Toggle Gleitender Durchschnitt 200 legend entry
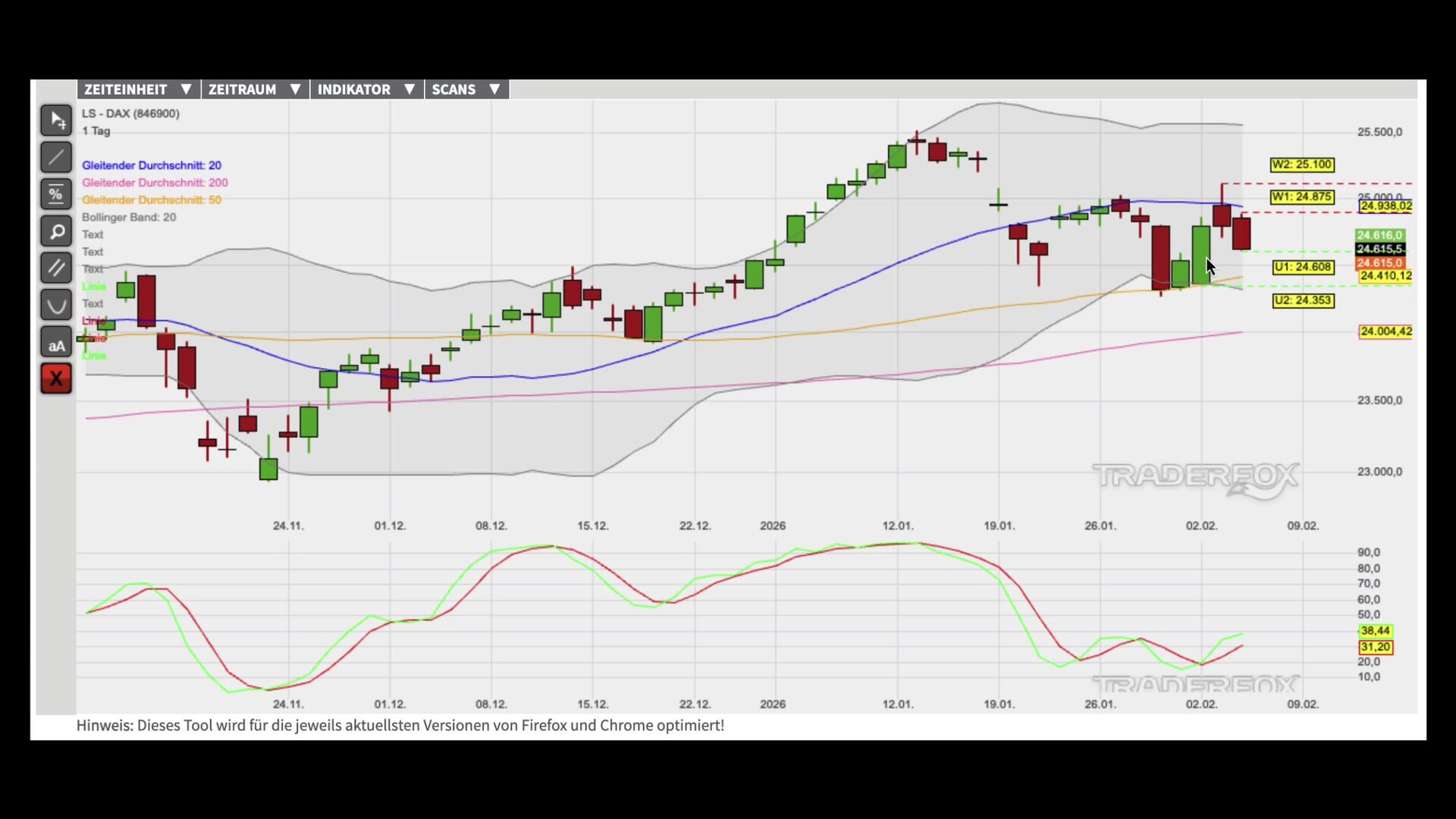 155,183
